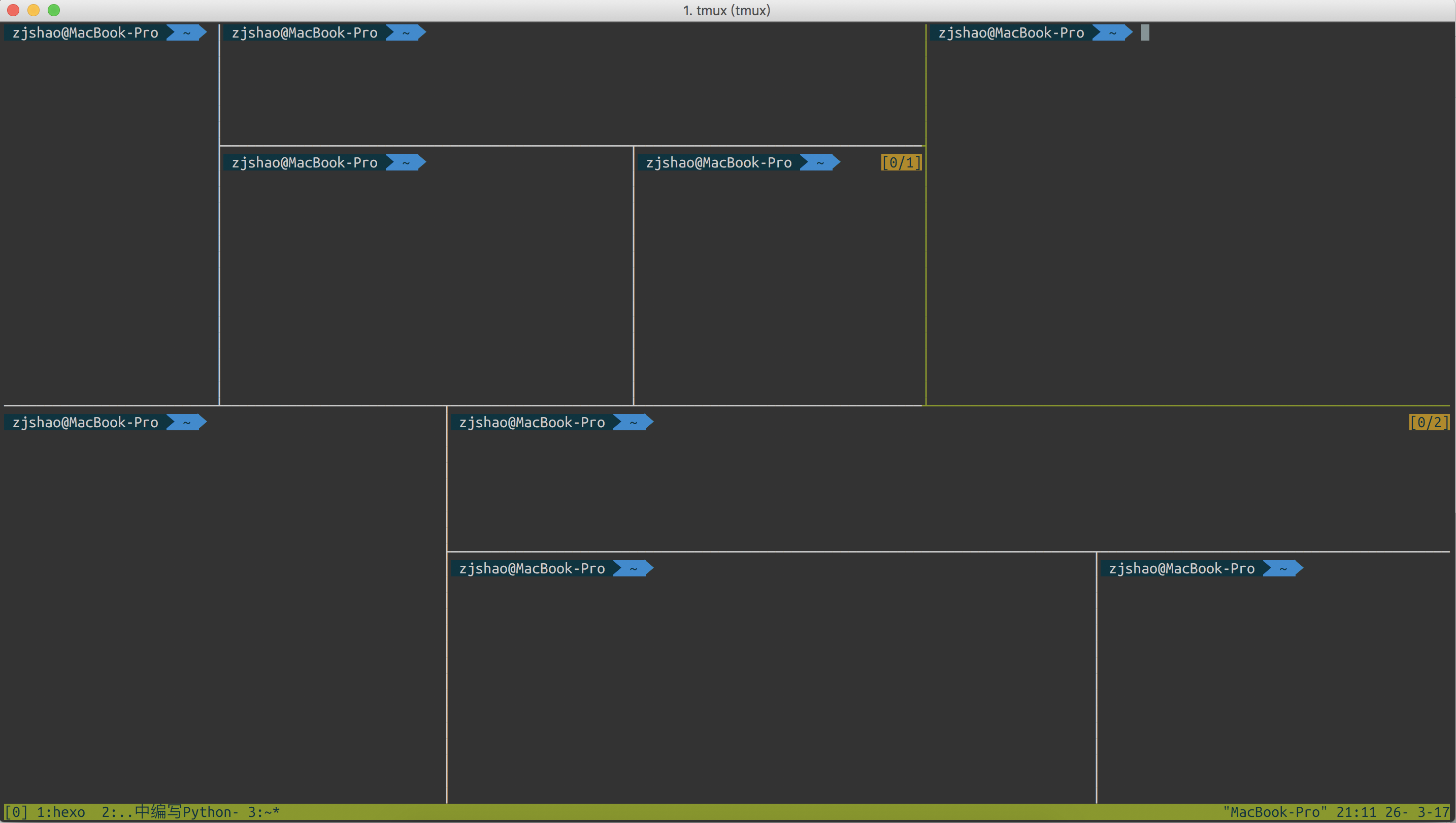1456x823 pixels.
Task: Click the prompt arrow in middle-left lower pane
Action: (x=406, y=163)
